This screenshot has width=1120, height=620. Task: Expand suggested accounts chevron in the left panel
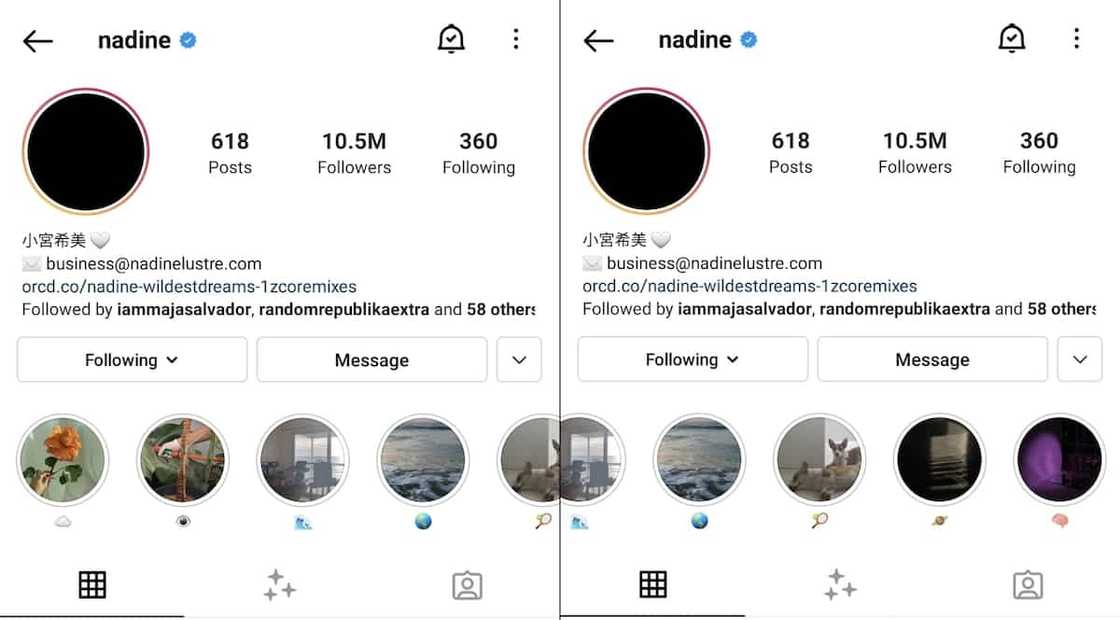[519, 360]
